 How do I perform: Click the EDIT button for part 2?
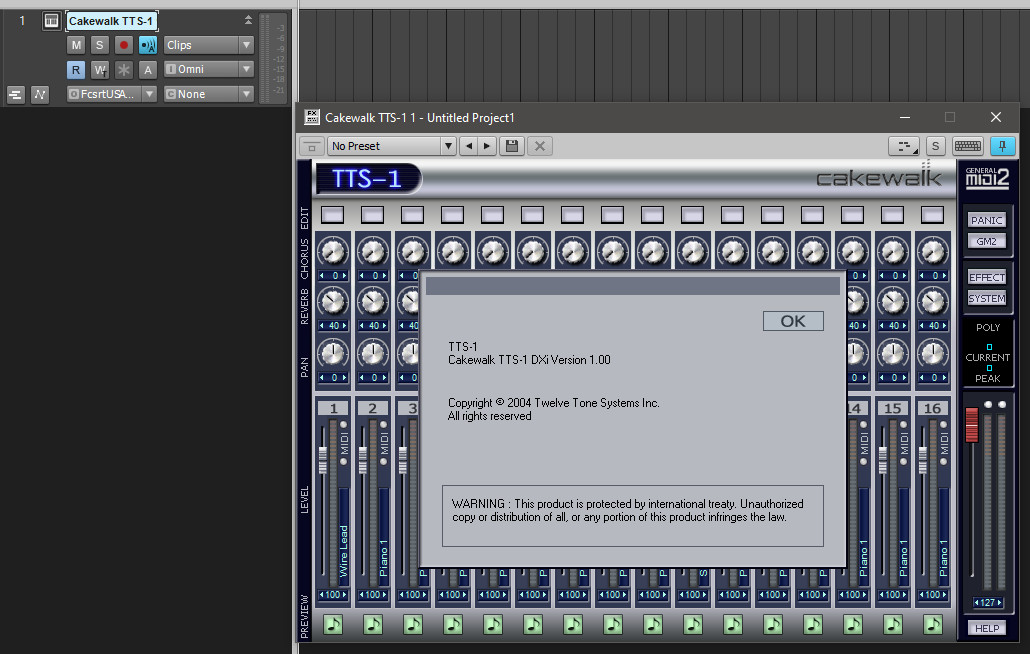372,215
